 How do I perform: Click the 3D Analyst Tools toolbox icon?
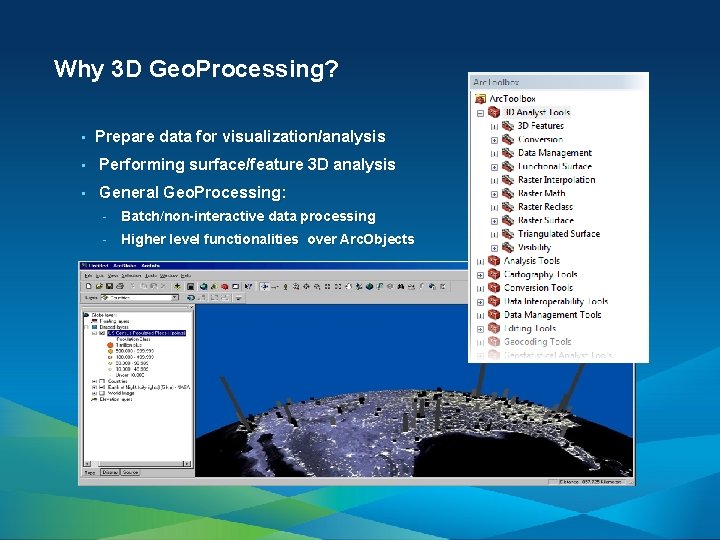coord(494,112)
